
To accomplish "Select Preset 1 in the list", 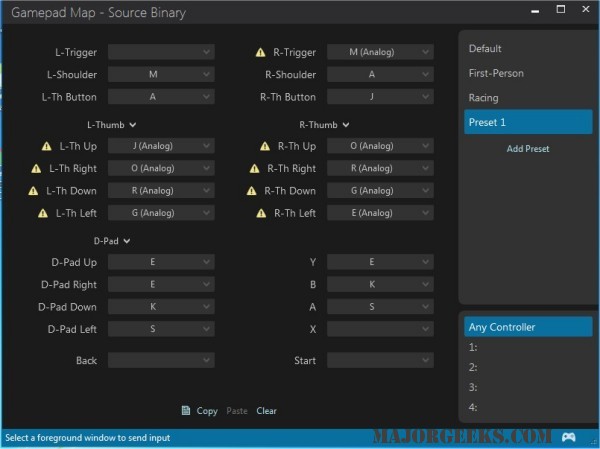I will point(528,122).
